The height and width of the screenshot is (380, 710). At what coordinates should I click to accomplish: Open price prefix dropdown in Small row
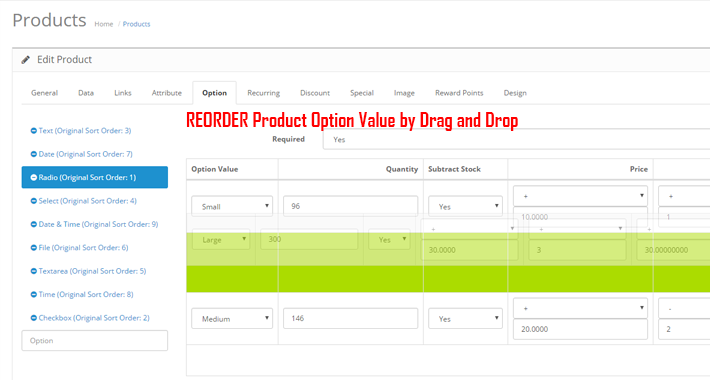pos(580,196)
